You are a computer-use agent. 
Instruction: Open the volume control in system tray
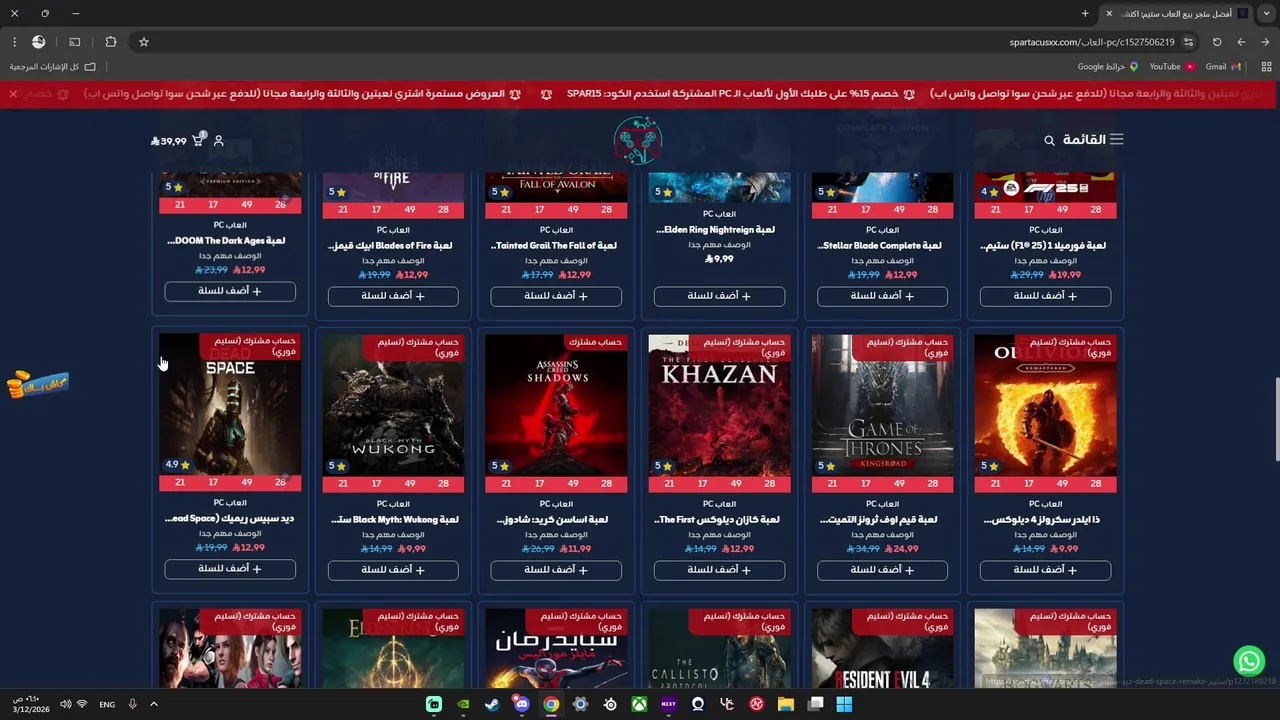66,704
